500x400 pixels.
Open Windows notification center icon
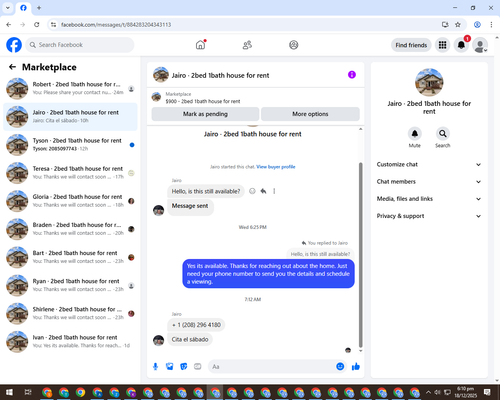coord(487,392)
